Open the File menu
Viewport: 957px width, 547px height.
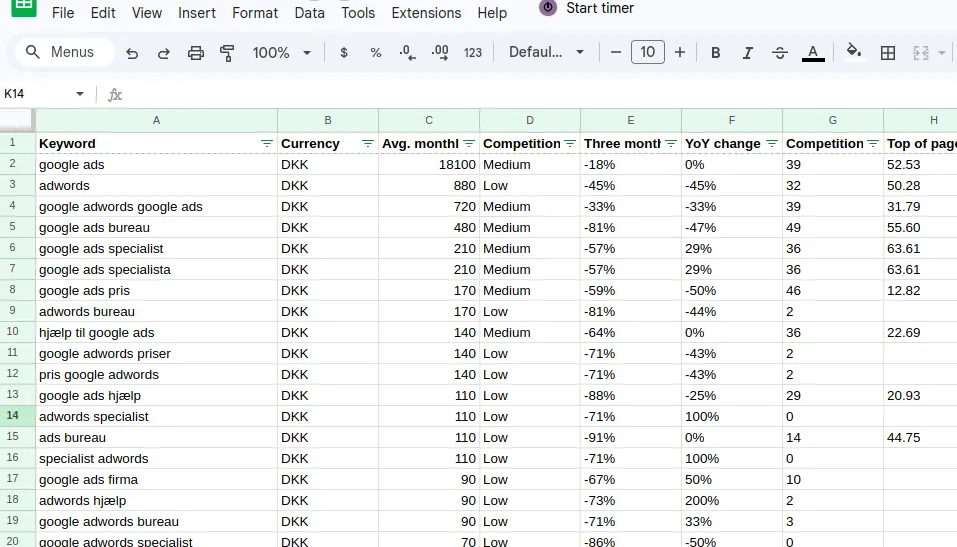[x=63, y=13]
